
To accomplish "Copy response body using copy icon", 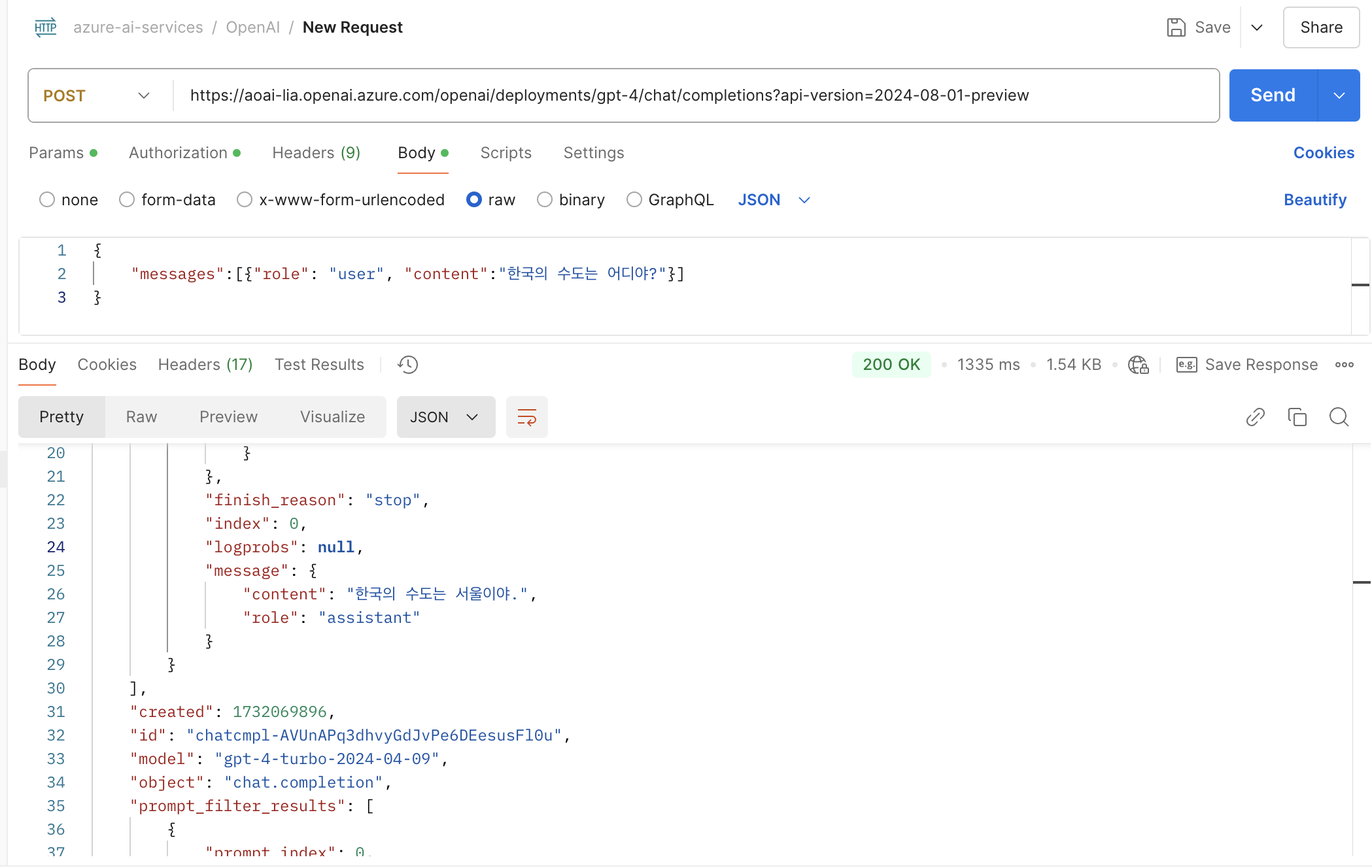I will pos(1297,417).
